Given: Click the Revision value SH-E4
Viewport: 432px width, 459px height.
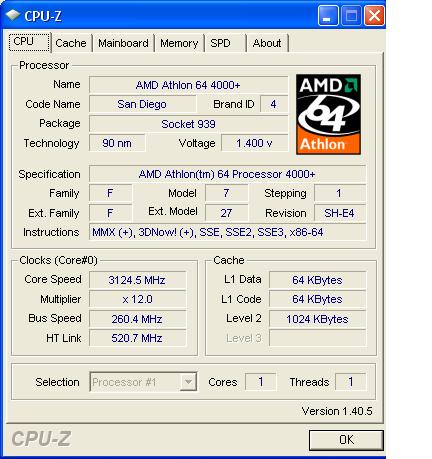Looking at the screenshot, I should pyautogui.click(x=340, y=213).
